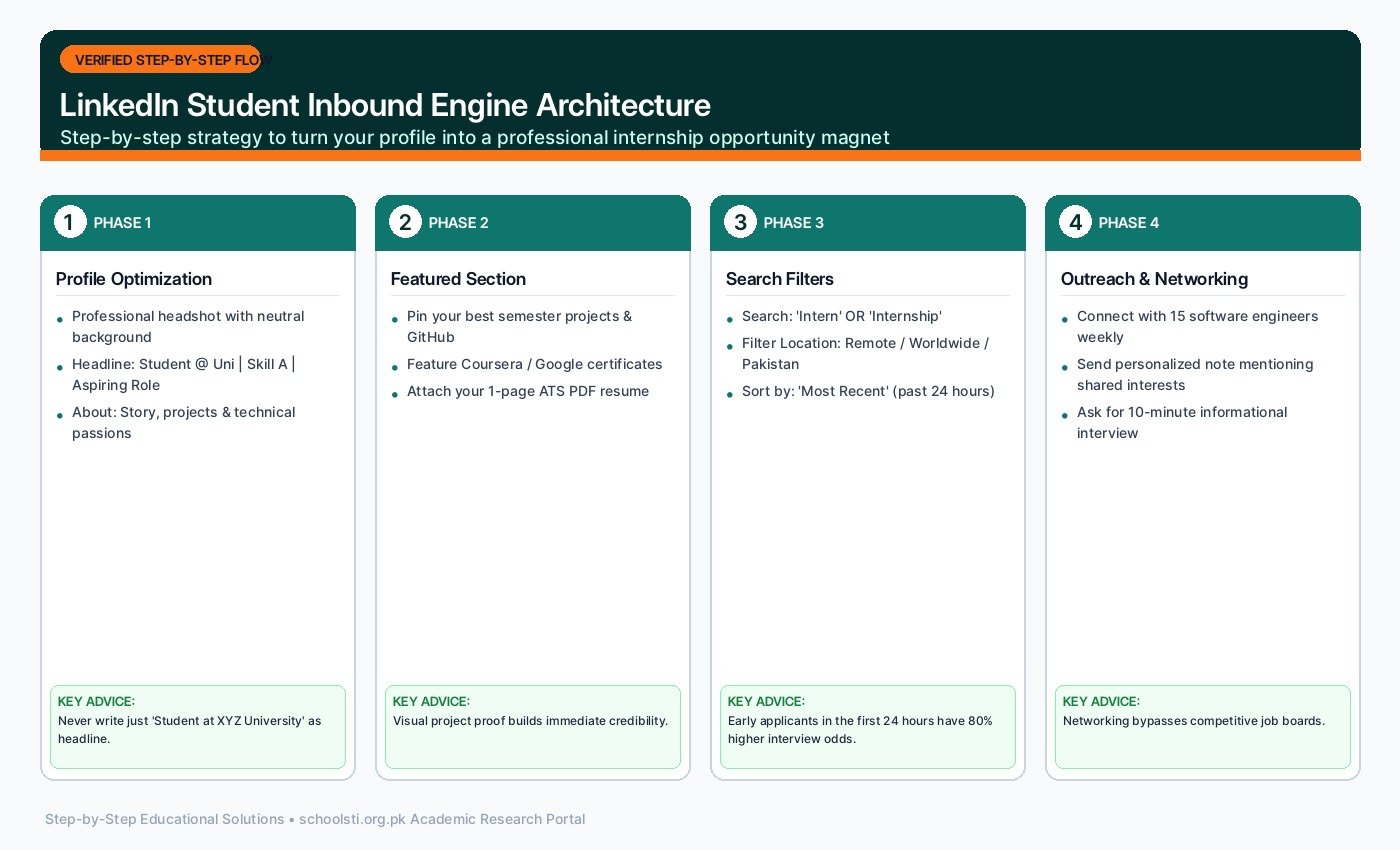Image resolution: width=1400 pixels, height=850 pixels.
Task: Click the footer 'schoolsti.org.pk Academic Research Portal'
Action: [x=442, y=819]
